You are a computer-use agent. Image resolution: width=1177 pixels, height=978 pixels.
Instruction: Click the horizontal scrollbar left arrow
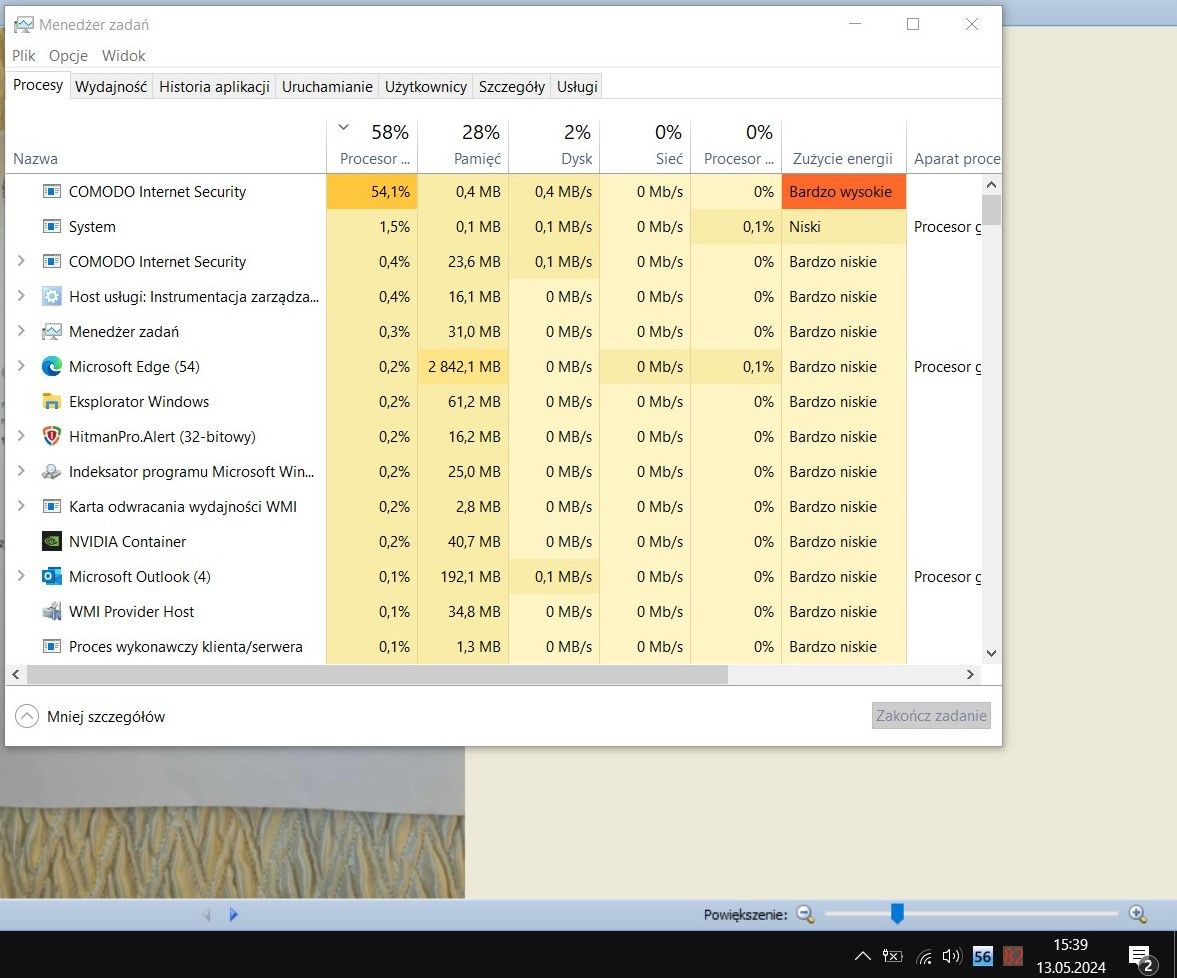[16, 674]
